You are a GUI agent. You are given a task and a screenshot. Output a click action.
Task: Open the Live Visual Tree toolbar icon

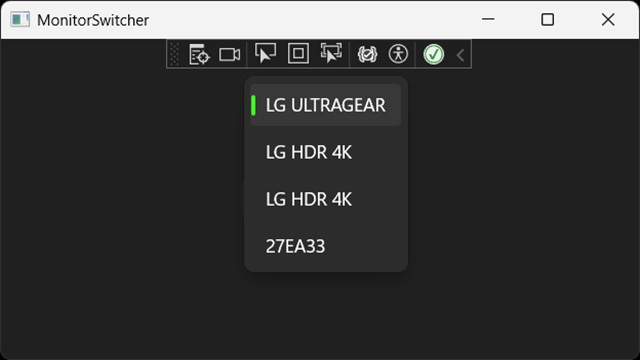[x=199, y=54]
